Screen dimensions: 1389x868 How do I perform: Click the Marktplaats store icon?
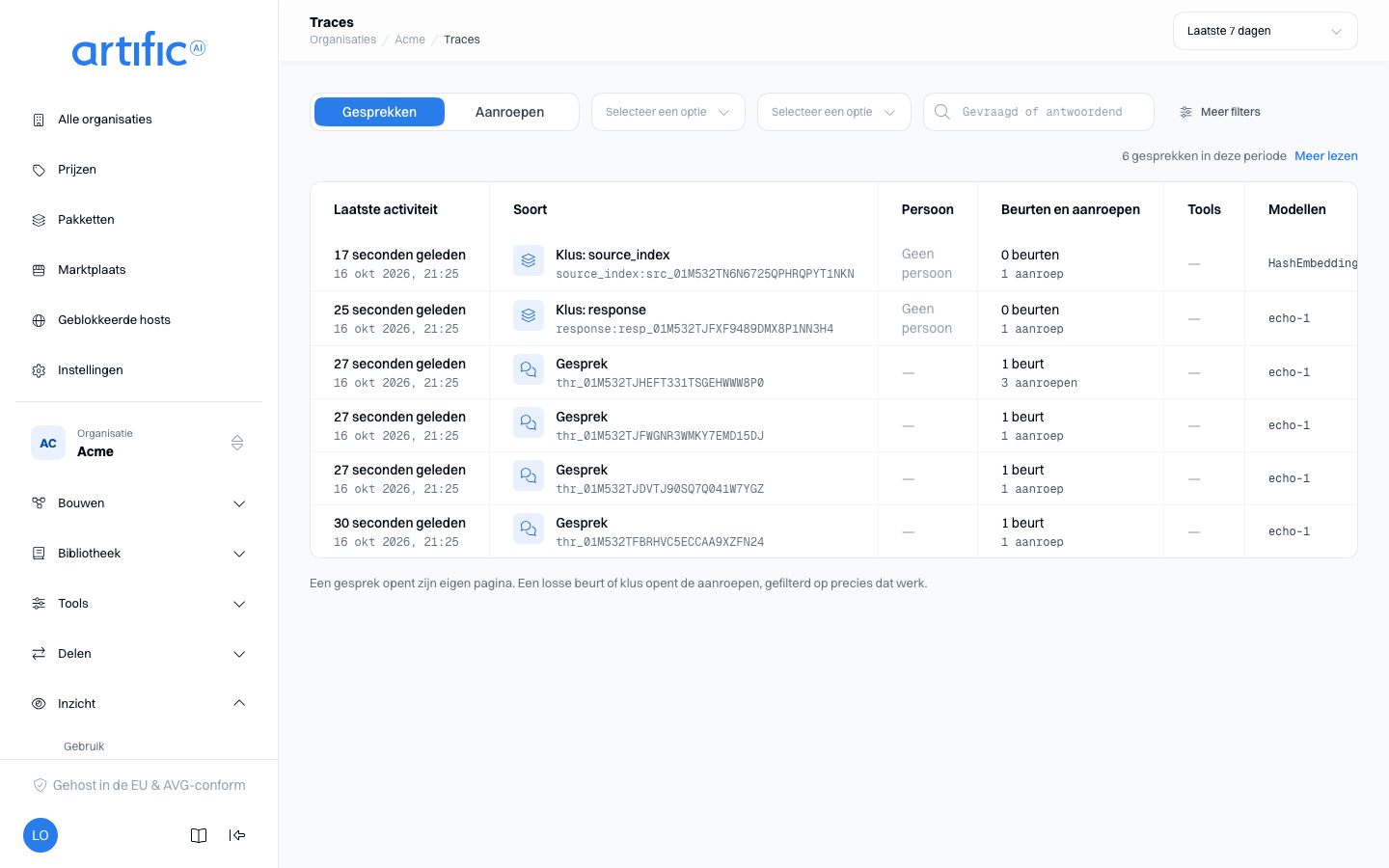[x=39, y=270]
